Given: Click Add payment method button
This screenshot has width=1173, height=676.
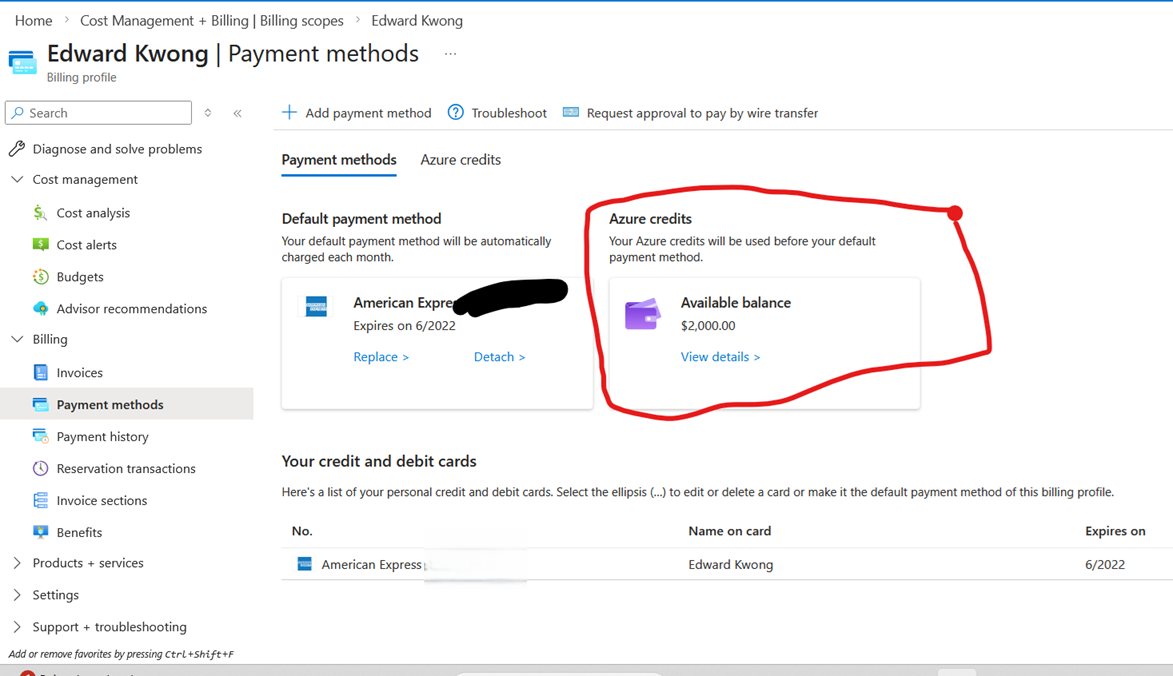Looking at the screenshot, I should [357, 113].
